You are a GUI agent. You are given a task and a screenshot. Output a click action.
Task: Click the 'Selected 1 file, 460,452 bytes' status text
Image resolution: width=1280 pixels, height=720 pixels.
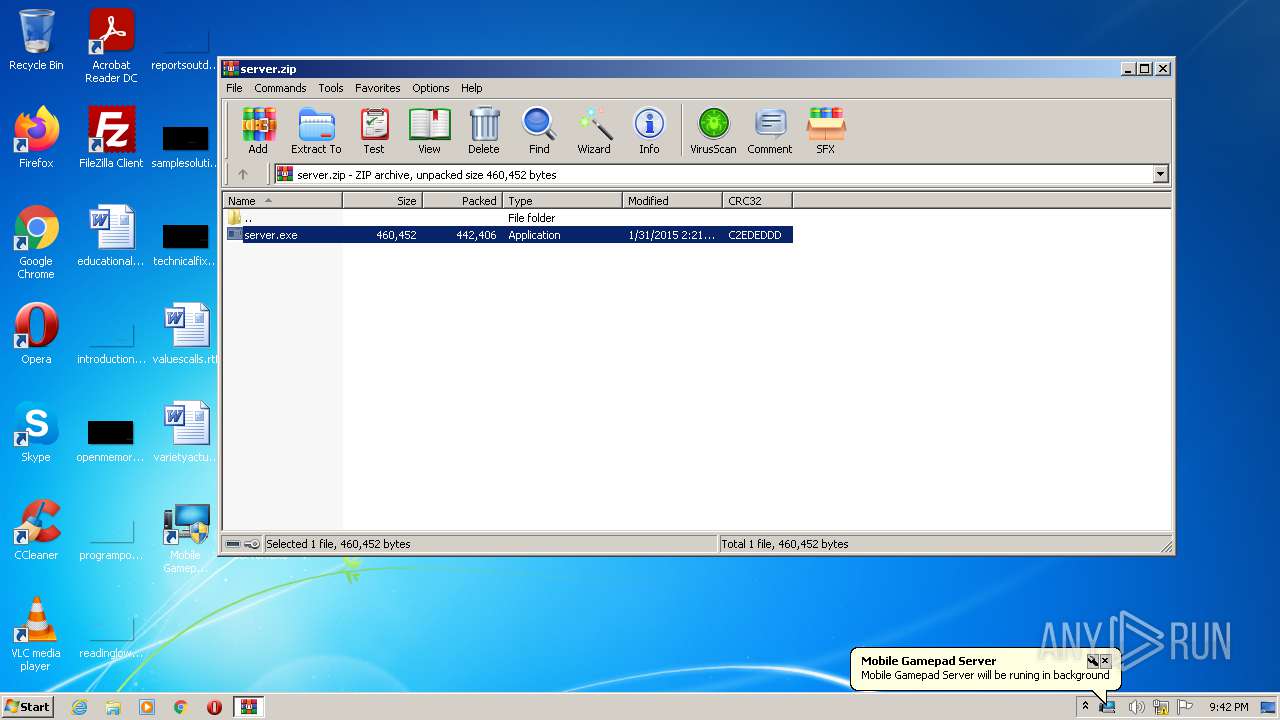338,544
